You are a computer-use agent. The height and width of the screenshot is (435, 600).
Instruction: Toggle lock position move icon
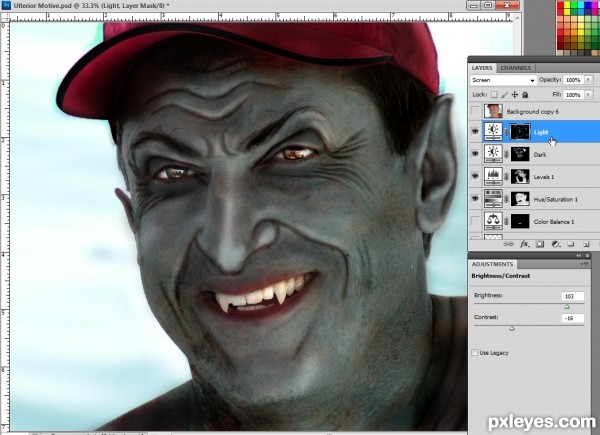(515, 94)
